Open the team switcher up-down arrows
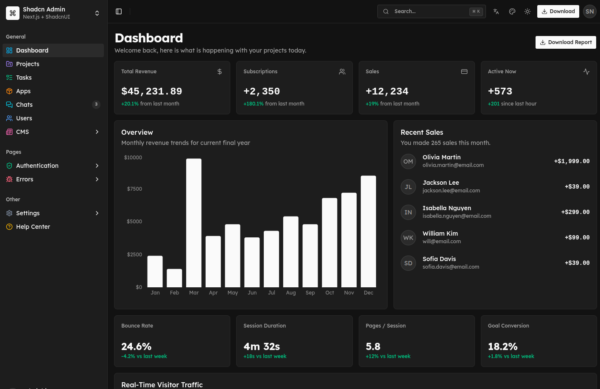This screenshot has height=389, width=600. [x=97, y=13]
